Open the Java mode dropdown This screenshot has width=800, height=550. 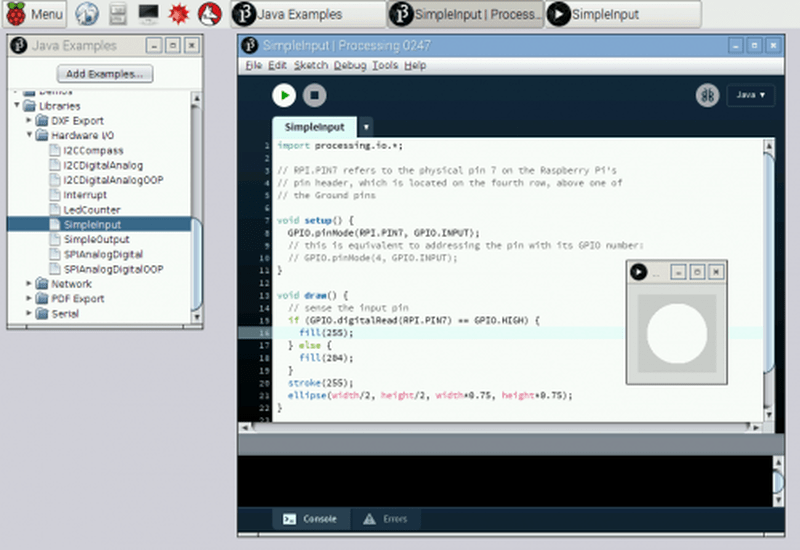click(750, 95)
